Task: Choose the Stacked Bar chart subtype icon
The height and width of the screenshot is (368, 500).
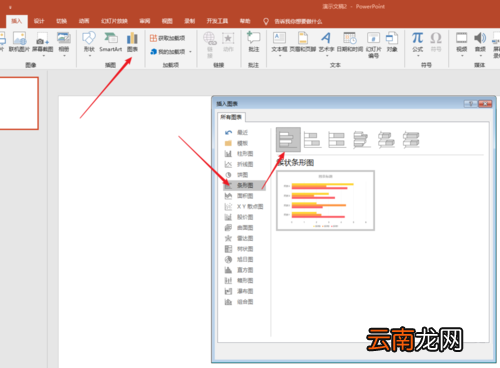Action: (x=313, y=140)
